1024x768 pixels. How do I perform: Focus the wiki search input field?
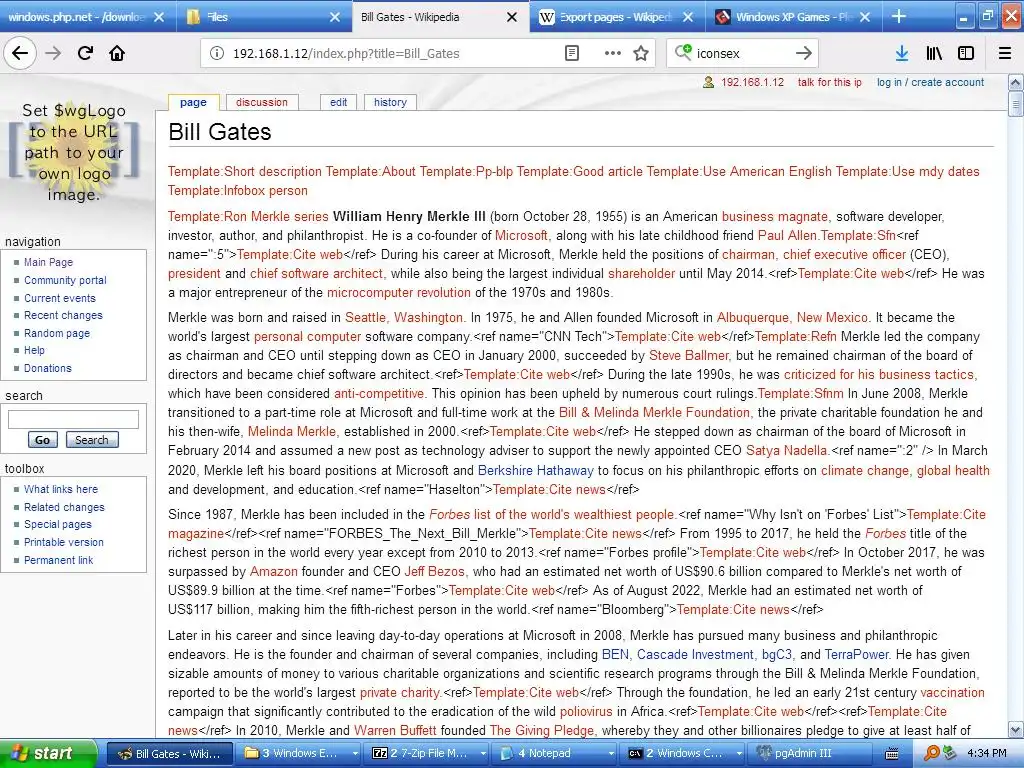(x=73, y=419)
